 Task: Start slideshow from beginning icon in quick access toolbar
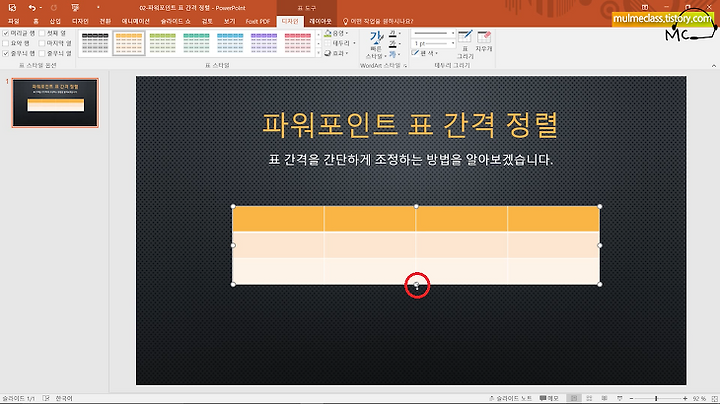point(75,8)
